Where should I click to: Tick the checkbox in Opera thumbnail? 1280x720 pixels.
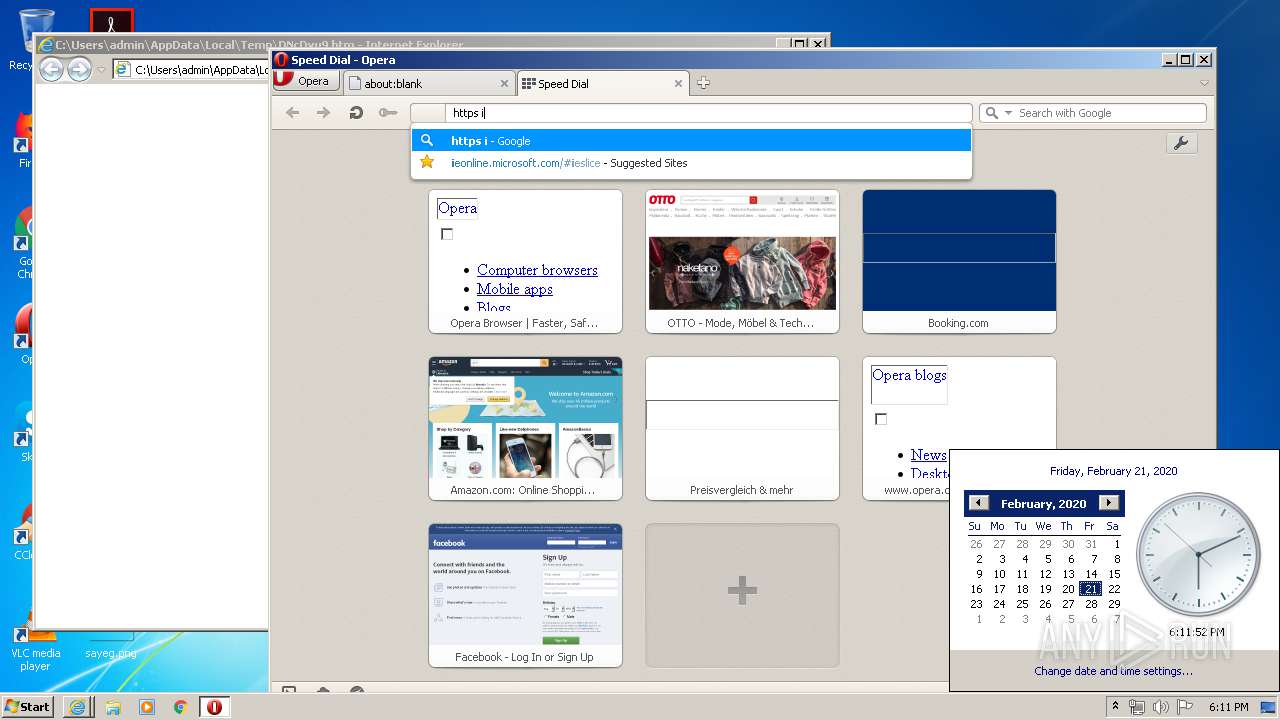(x=447, y=234)
